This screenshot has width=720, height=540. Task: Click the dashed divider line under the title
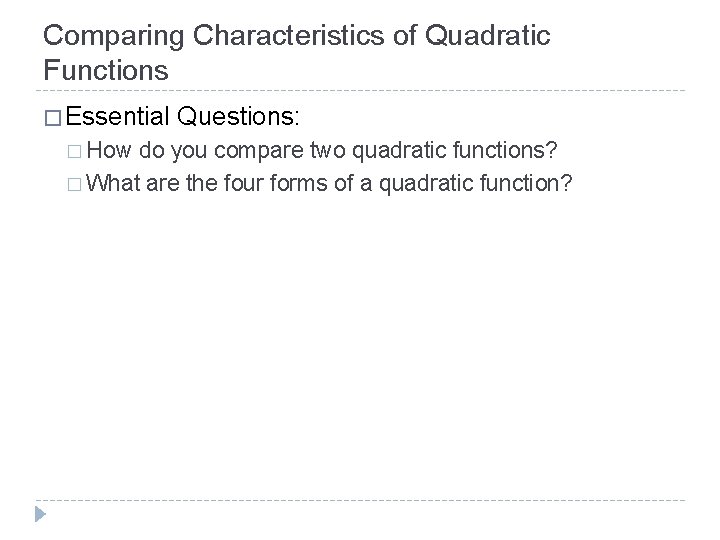pos(360,93)
